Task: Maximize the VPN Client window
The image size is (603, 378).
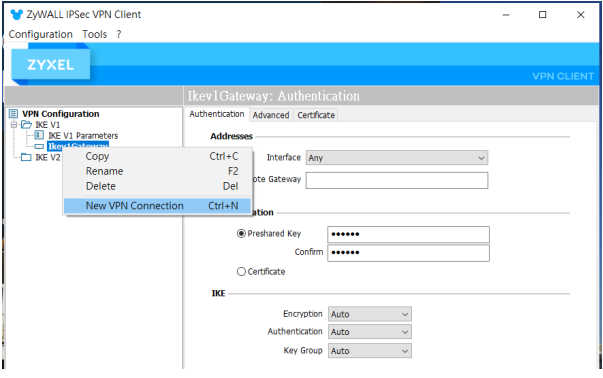Action: point(543,15)
